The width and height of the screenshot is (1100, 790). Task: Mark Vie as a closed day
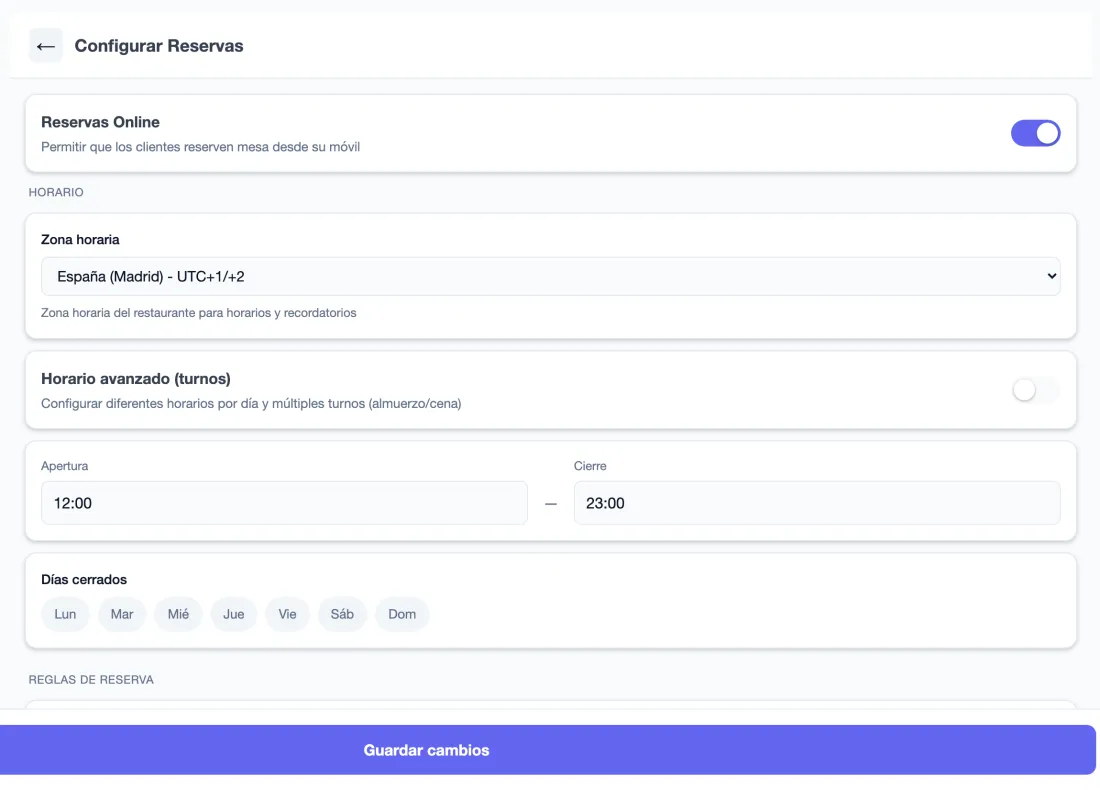288,615
